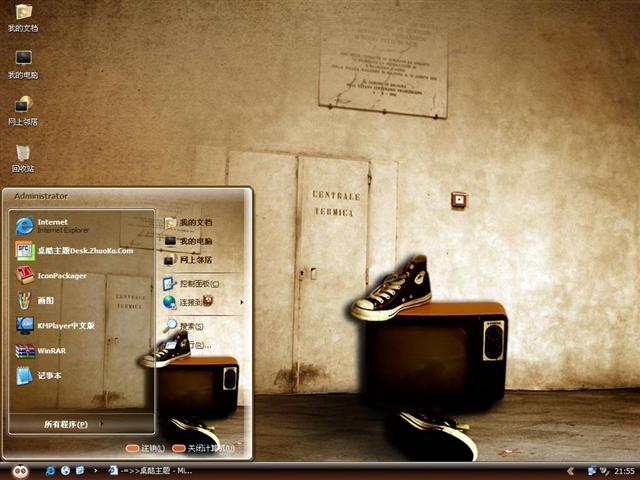
Task: Click the network tray icon
Action: point(592,471)
